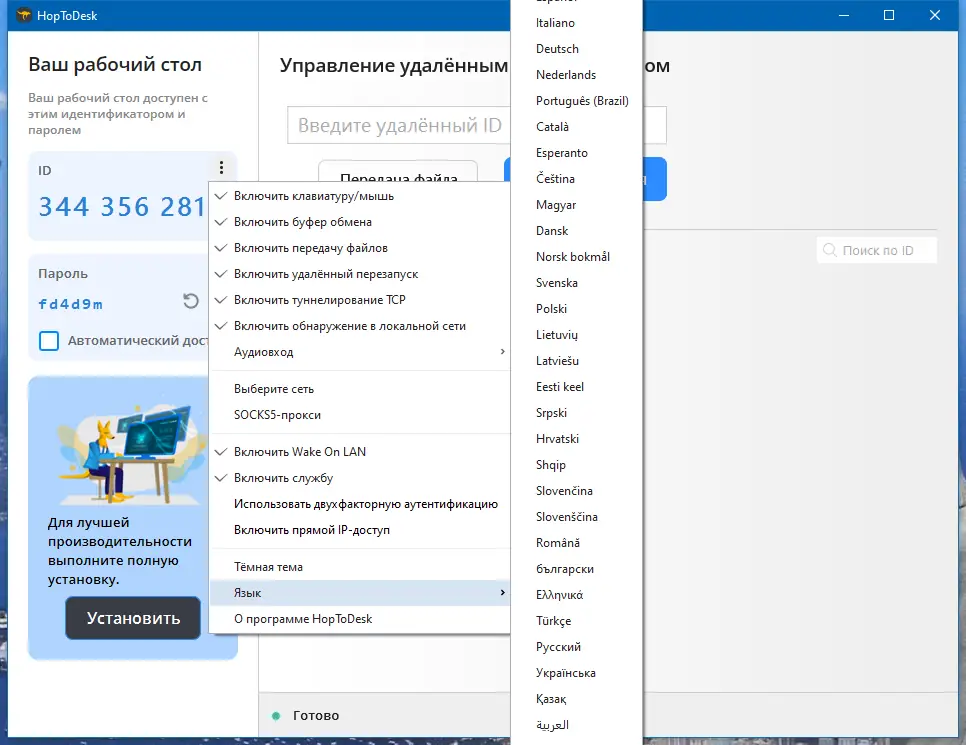Click the HopToDesk kangaroo logo in title bar
The image size is (966, 745).
pyautogui.click(x=23, y=15)
